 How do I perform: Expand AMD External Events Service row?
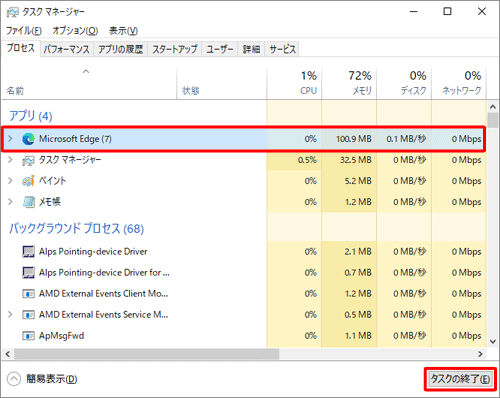coord(10,314)
